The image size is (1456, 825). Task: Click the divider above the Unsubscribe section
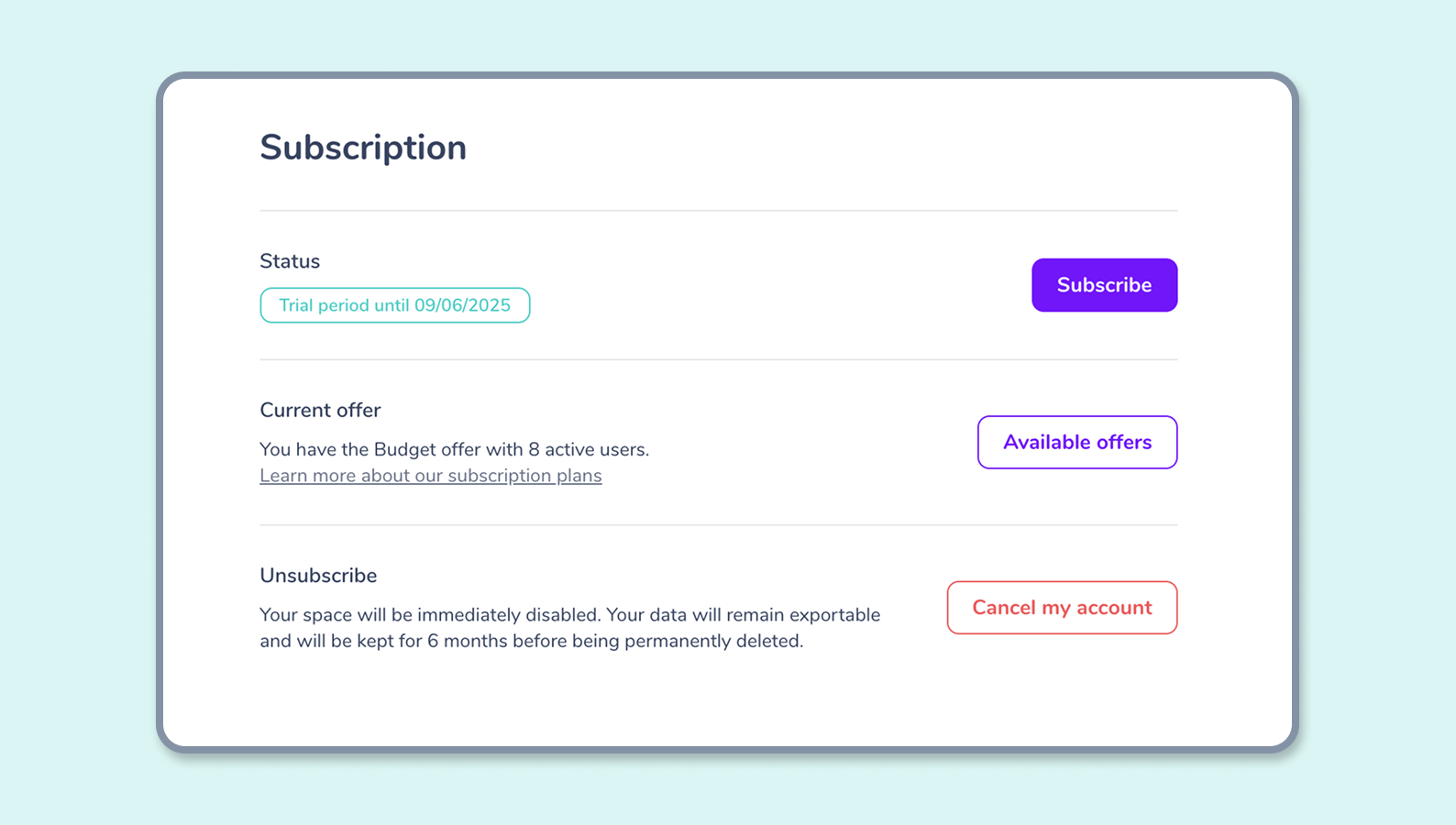click(x=719, y=525)
